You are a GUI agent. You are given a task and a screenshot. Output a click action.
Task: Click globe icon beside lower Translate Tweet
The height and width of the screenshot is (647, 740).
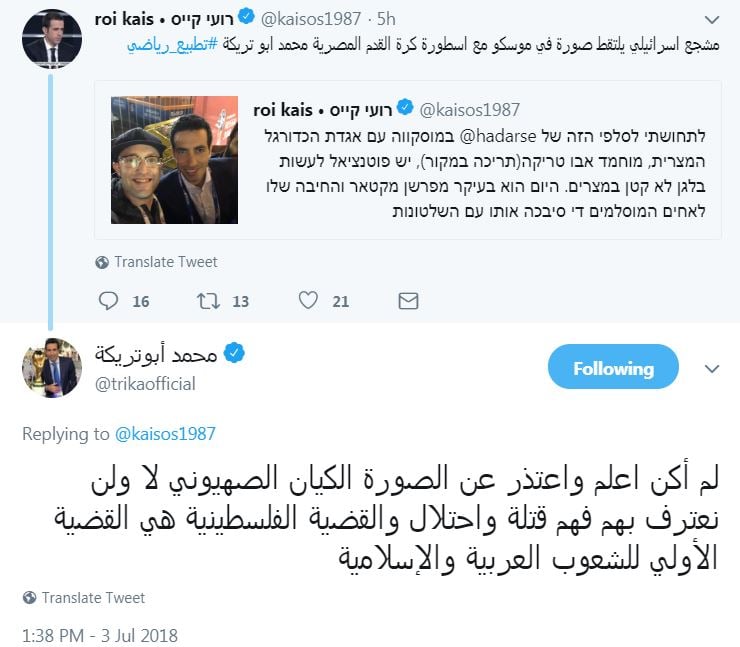(30, 598)
